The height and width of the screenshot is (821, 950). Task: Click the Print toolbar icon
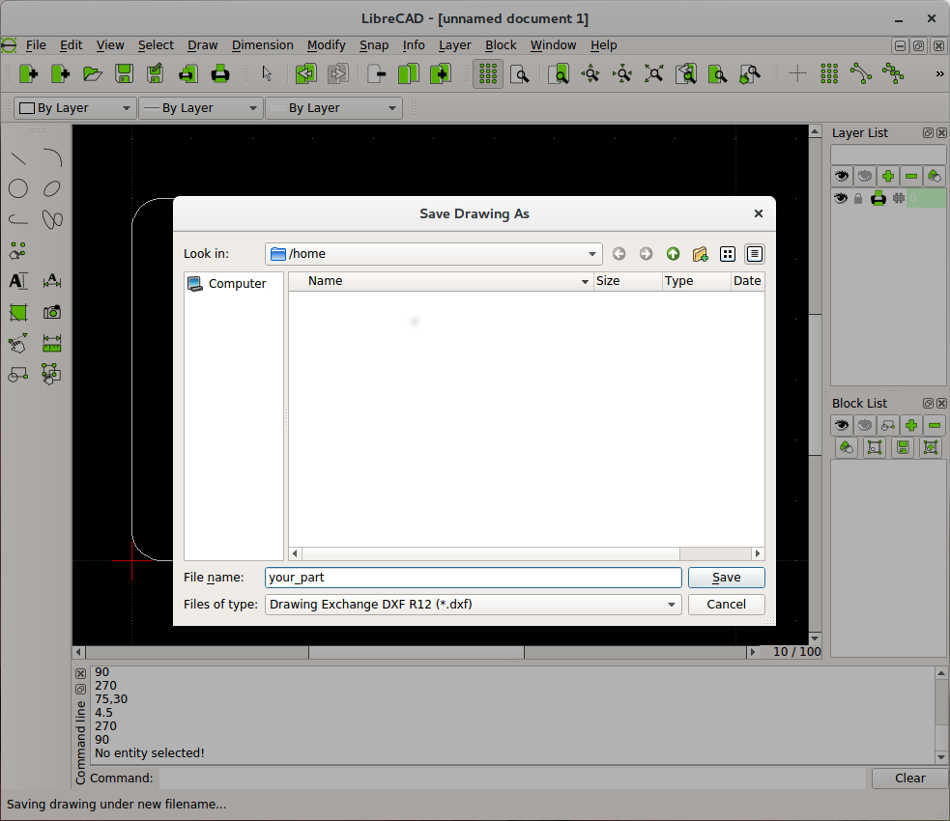(x=220, y=74)
